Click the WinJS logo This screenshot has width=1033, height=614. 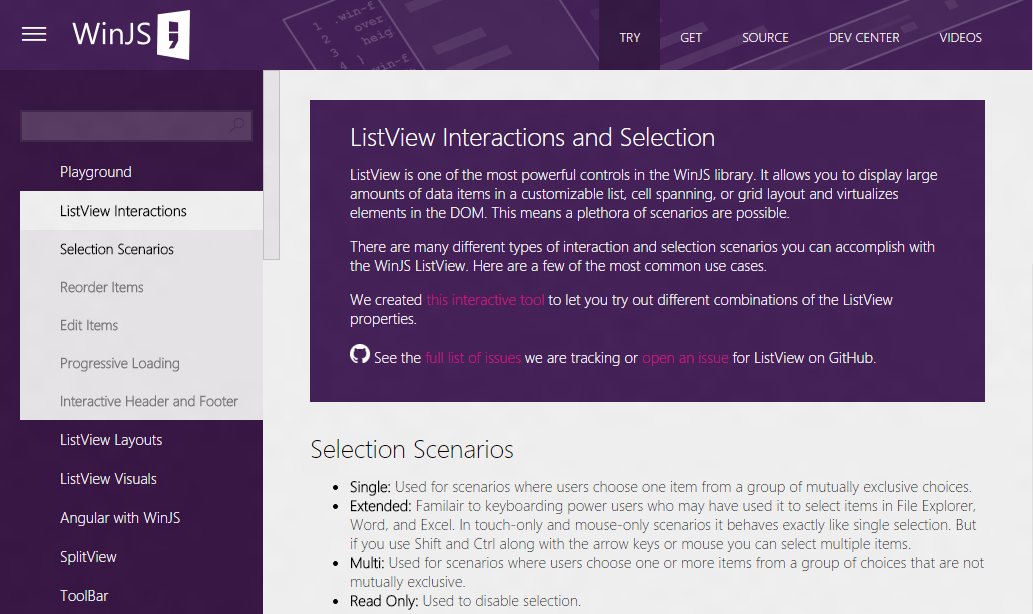(131, 35)
